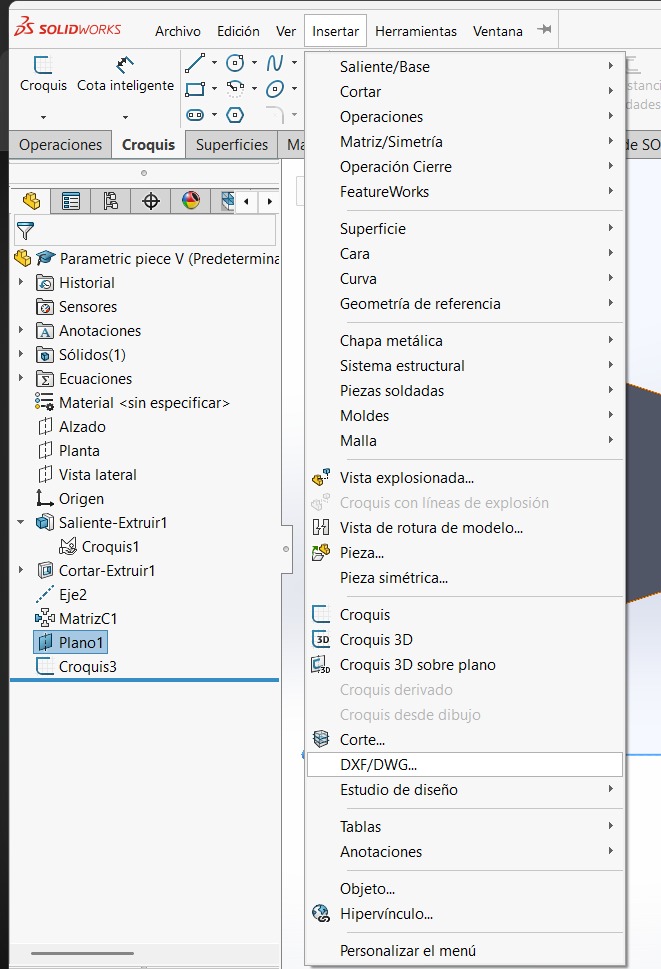Choose DXF/DWG... from Insertar menu
Viewport: 661px width, 969px height.
[465, 764]
